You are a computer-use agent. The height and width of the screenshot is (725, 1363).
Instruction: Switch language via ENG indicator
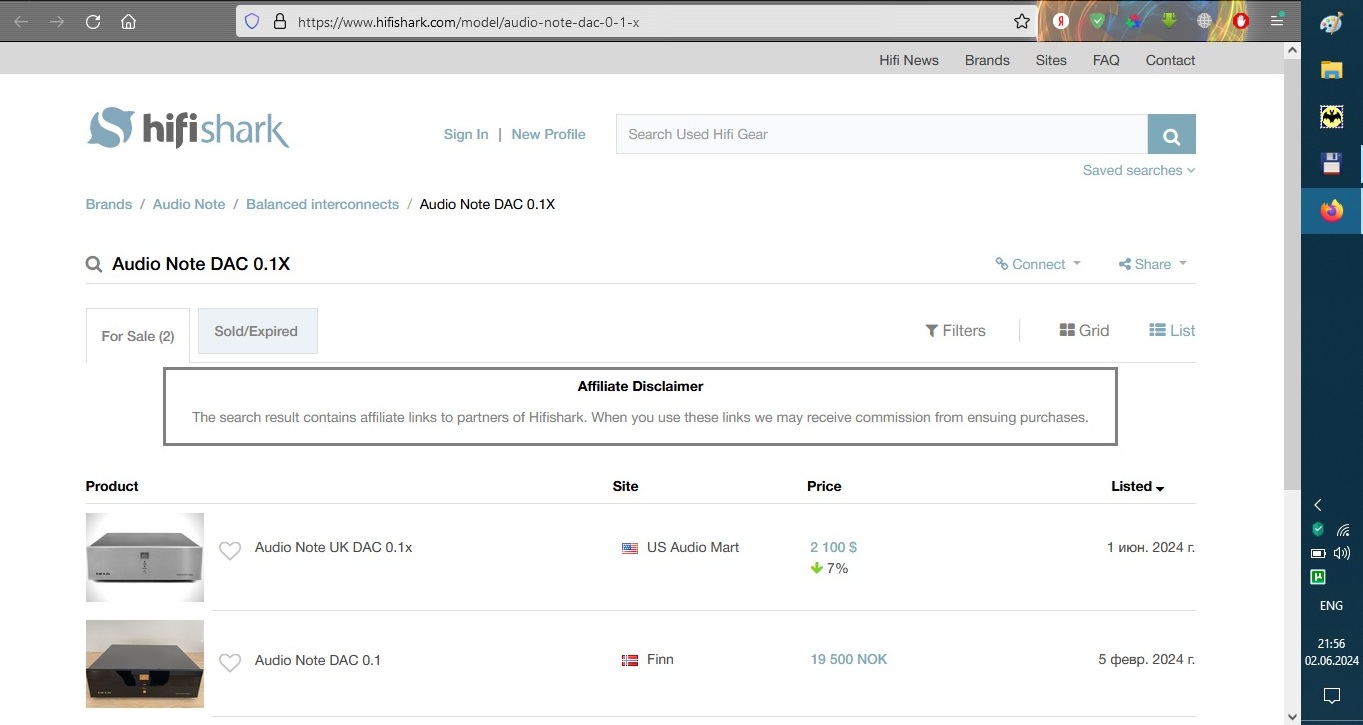1331,606
